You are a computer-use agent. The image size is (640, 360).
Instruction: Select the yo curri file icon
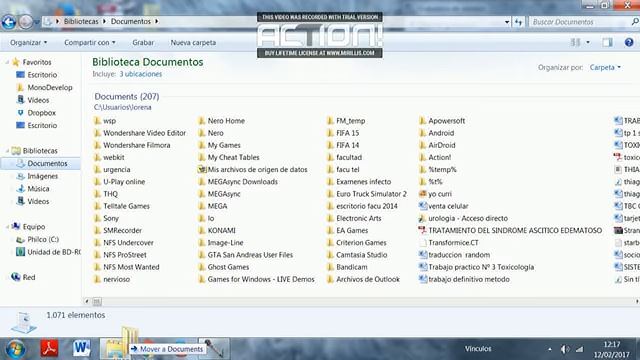[x=423, y=194]
